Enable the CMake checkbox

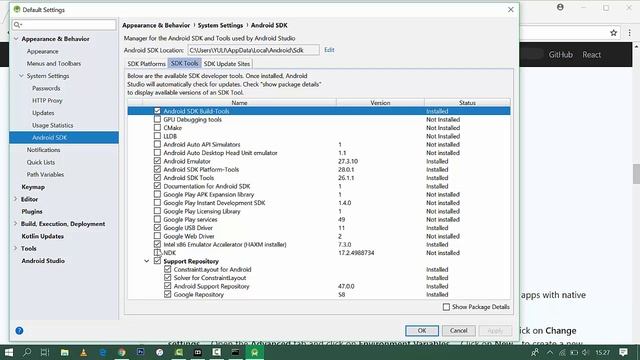coord(157,127)
